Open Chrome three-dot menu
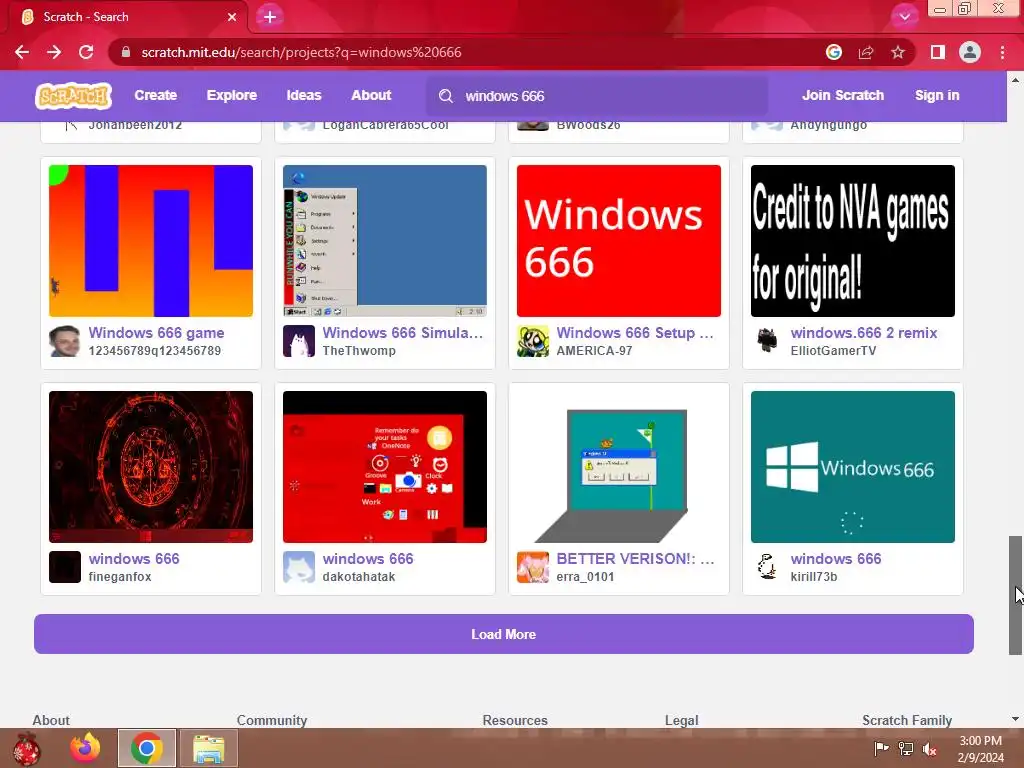 pos(1002,52)
